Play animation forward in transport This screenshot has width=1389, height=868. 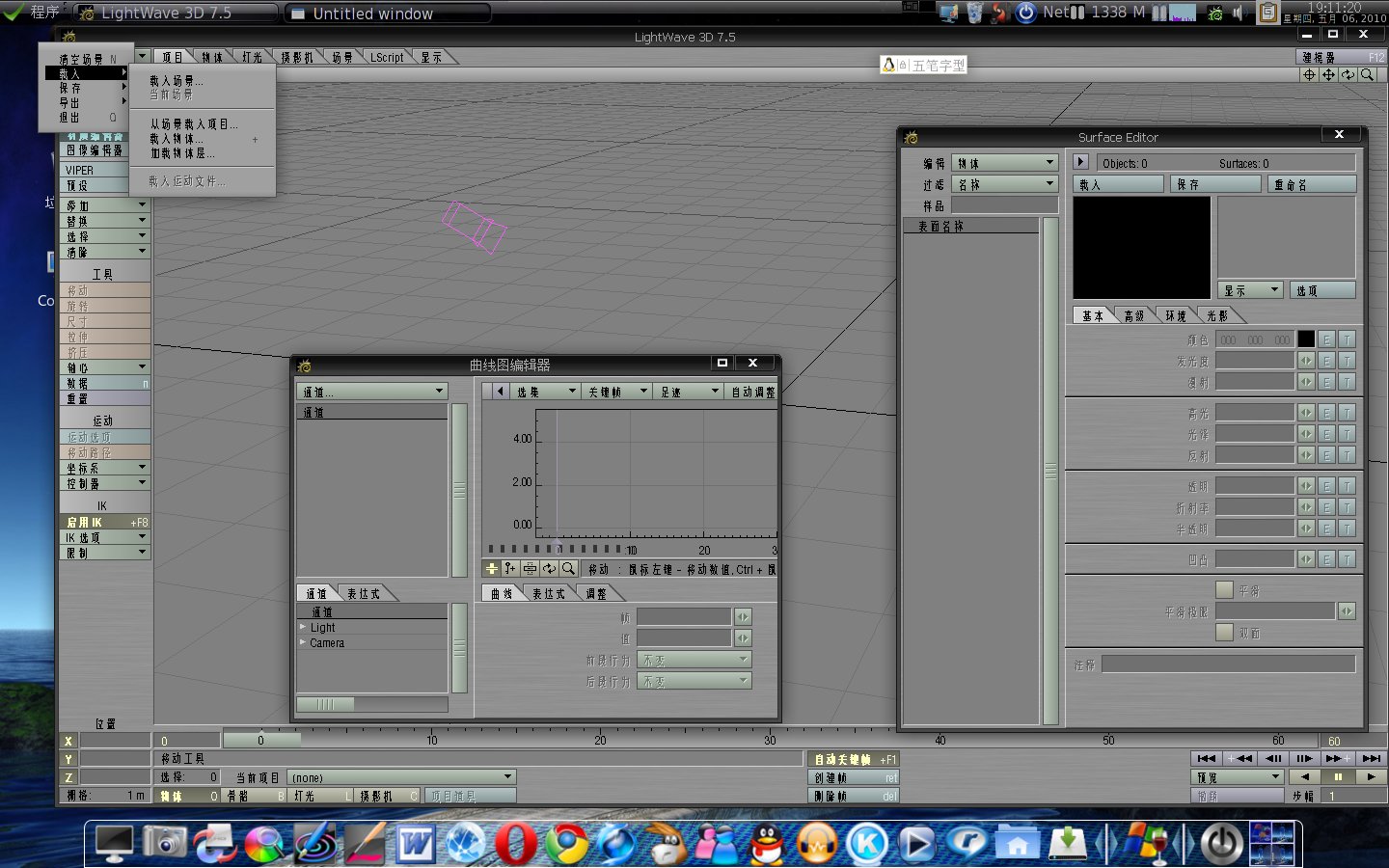(1371, 776)
